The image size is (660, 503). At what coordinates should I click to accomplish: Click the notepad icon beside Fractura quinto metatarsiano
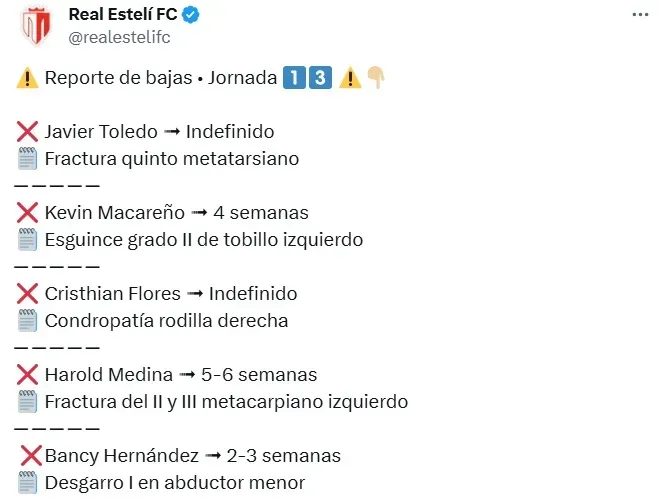tap(28, 158)
